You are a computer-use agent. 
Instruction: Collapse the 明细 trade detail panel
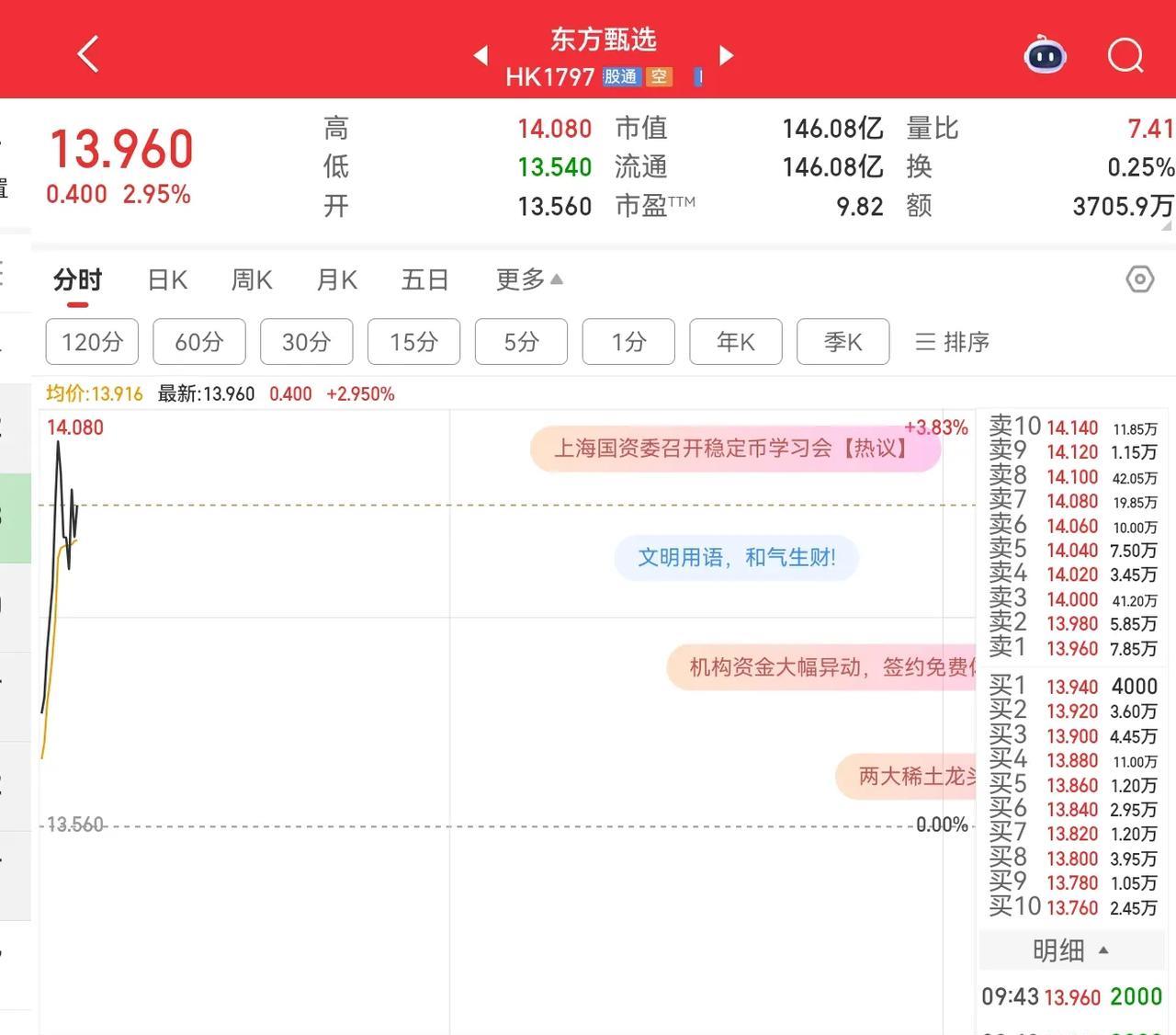[x=1070, y=950]
